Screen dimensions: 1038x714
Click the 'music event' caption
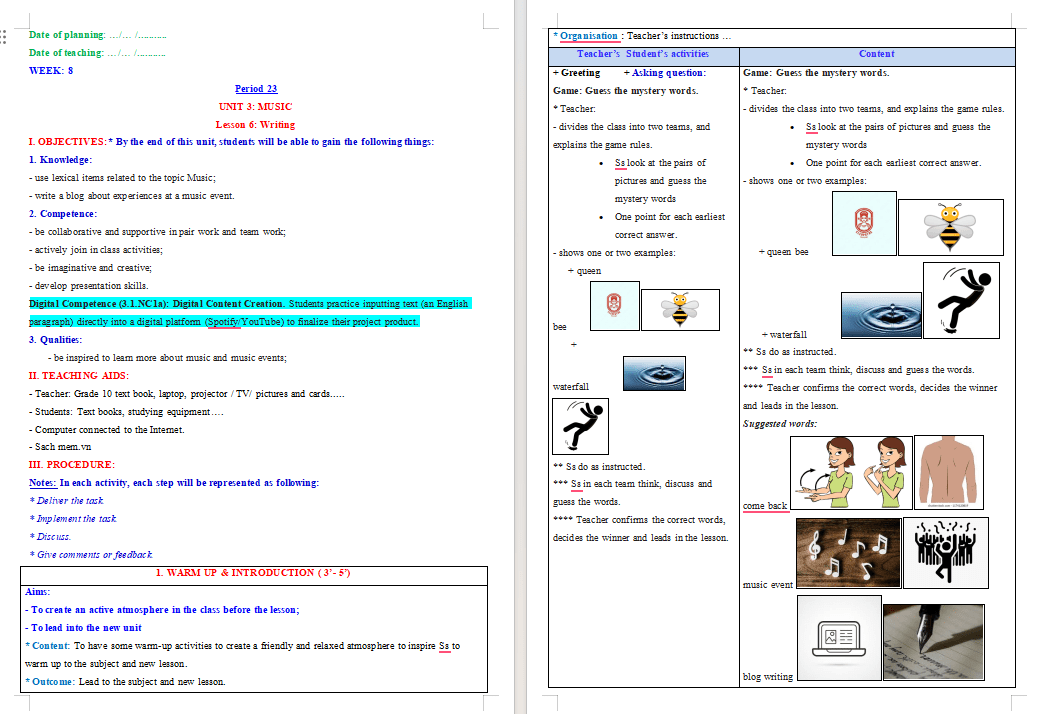click(x=768, y=585)
